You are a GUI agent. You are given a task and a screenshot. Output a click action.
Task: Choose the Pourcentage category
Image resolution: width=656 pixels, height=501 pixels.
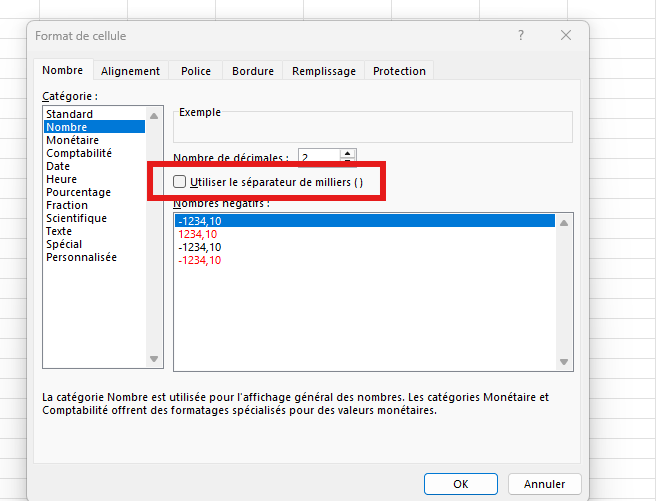[x=78, y=192]
